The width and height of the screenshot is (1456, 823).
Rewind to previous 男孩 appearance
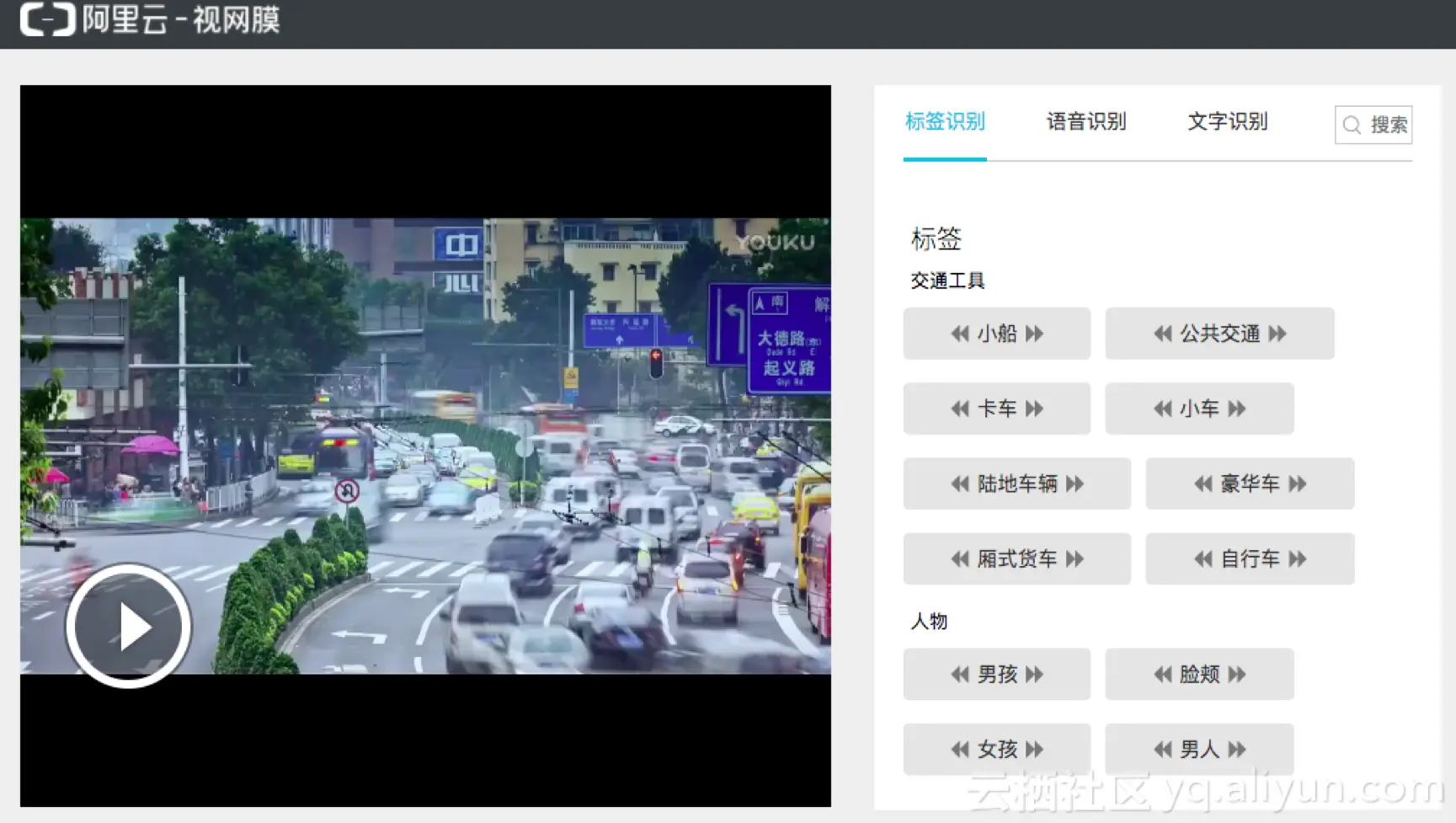[960, 674]
